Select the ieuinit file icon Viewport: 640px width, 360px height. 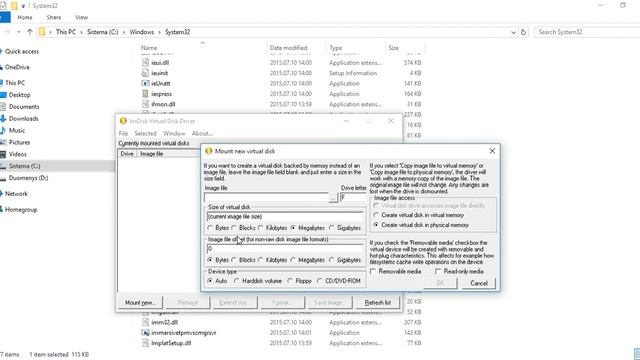click(x=145, y=73)
